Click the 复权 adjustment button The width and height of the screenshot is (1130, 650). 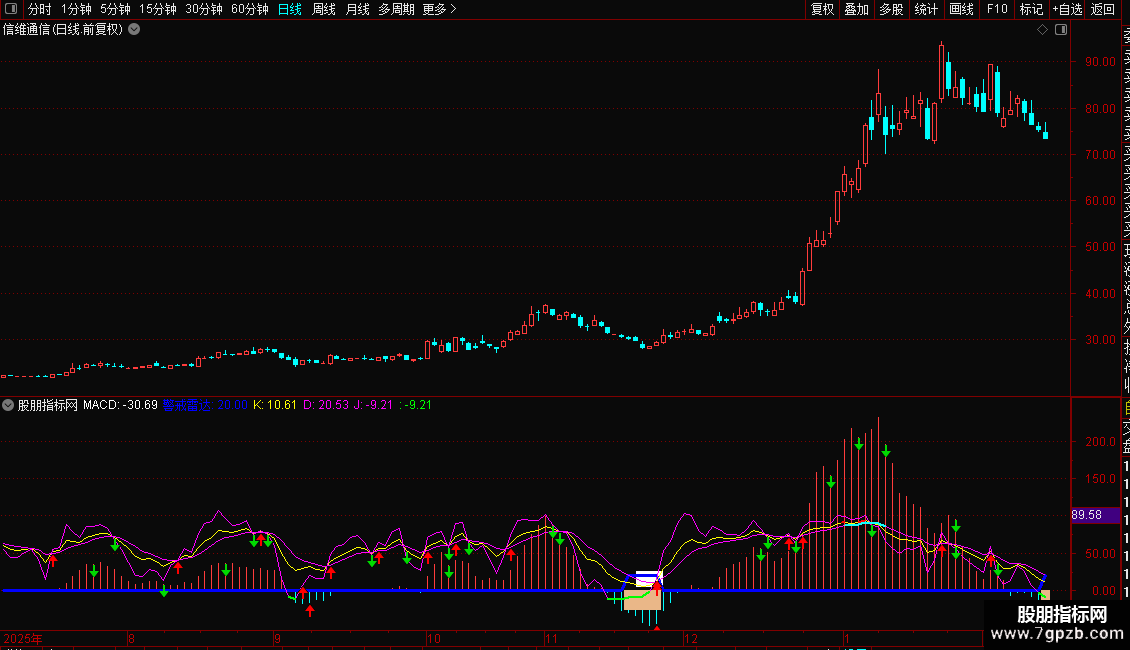pos(822,10)
